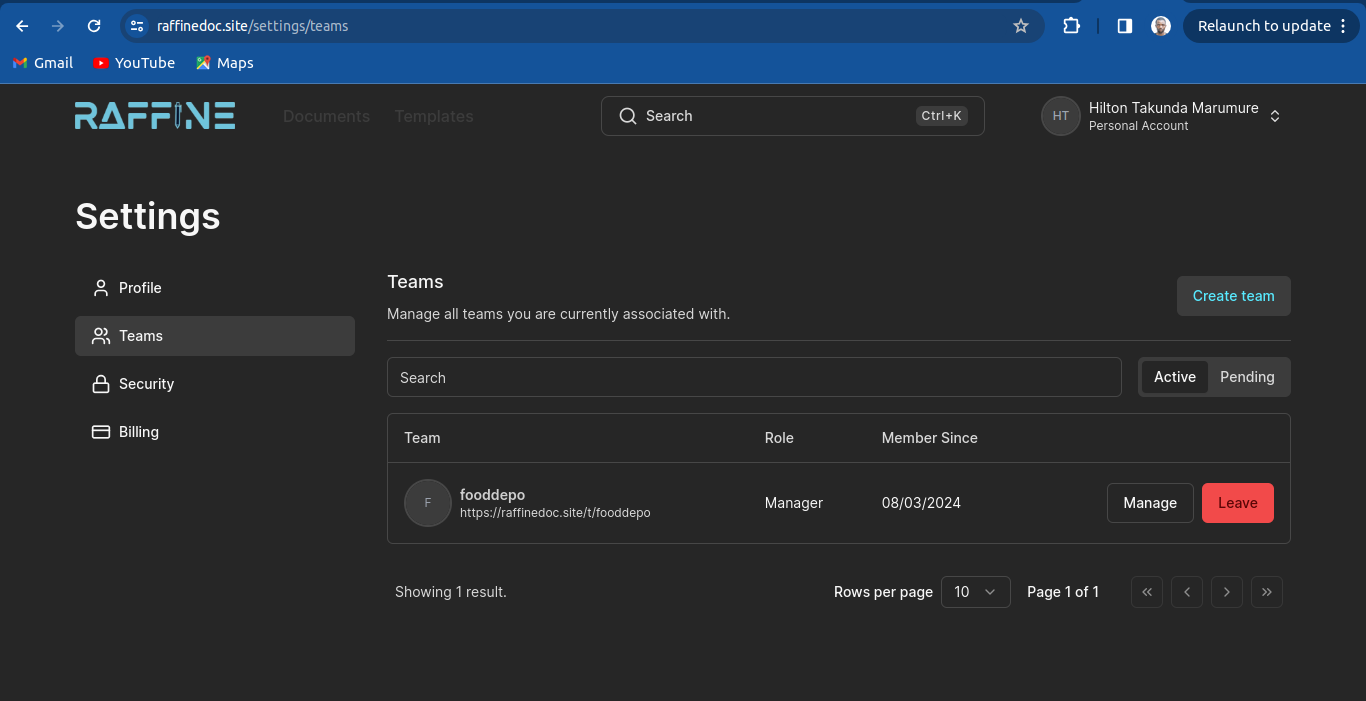Viewport: 1366px width, 701px height.
Task: Open the browser extensions puzzle icon
Action: pyautogui.click(x=1071, y=26)
